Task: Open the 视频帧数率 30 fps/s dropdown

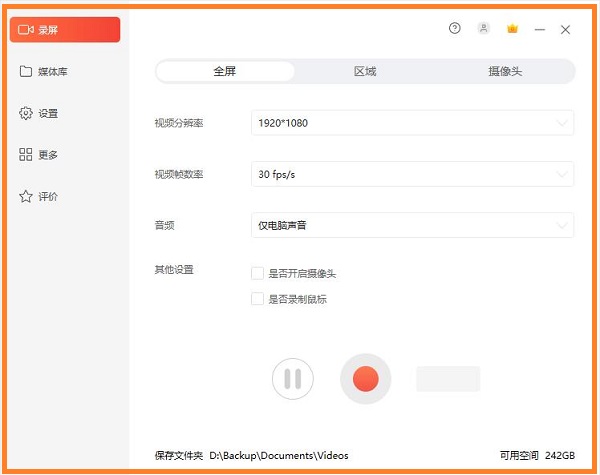Action: point(411,174)
